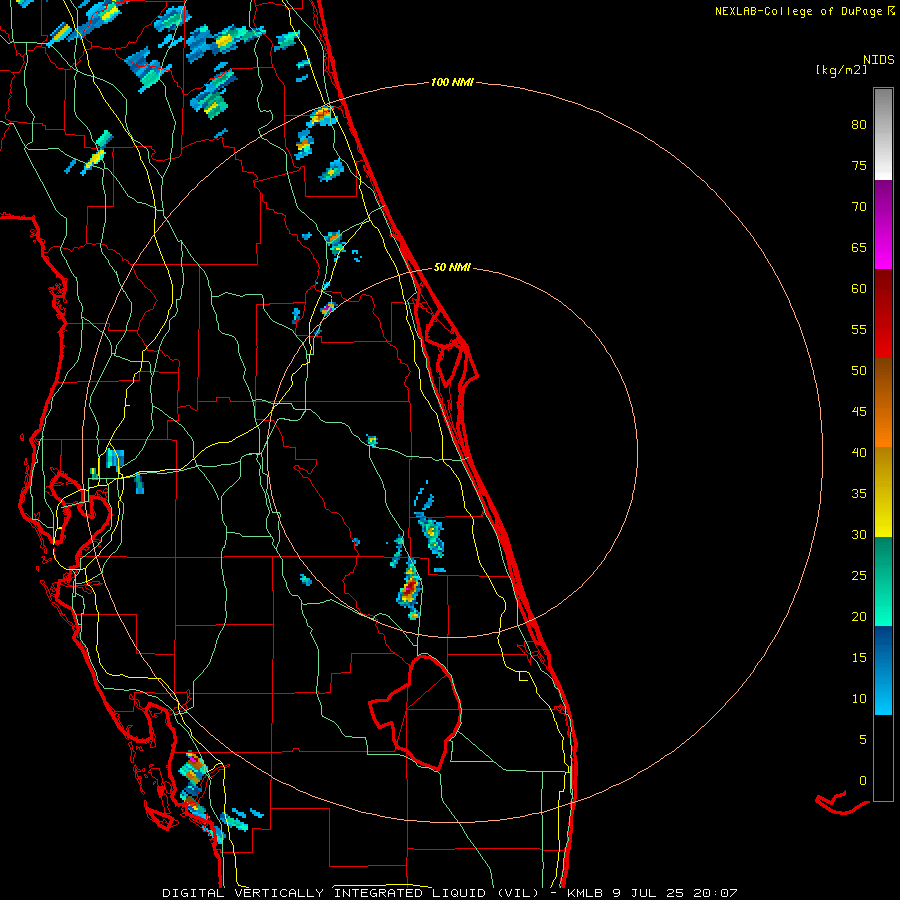Viewport: 900px width, 900px height.
Task: Select the red segment of the legend
Action: (x=883, y=314)
